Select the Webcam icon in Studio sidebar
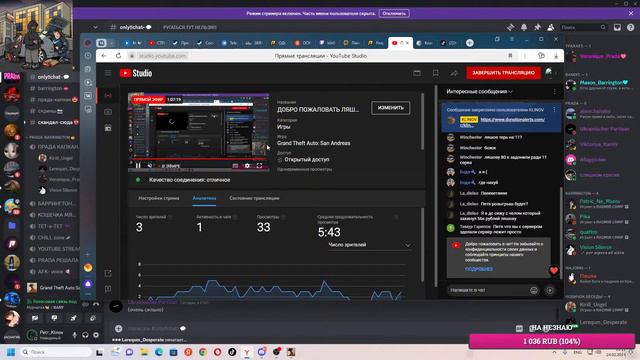640x360 pixels. 108,111
